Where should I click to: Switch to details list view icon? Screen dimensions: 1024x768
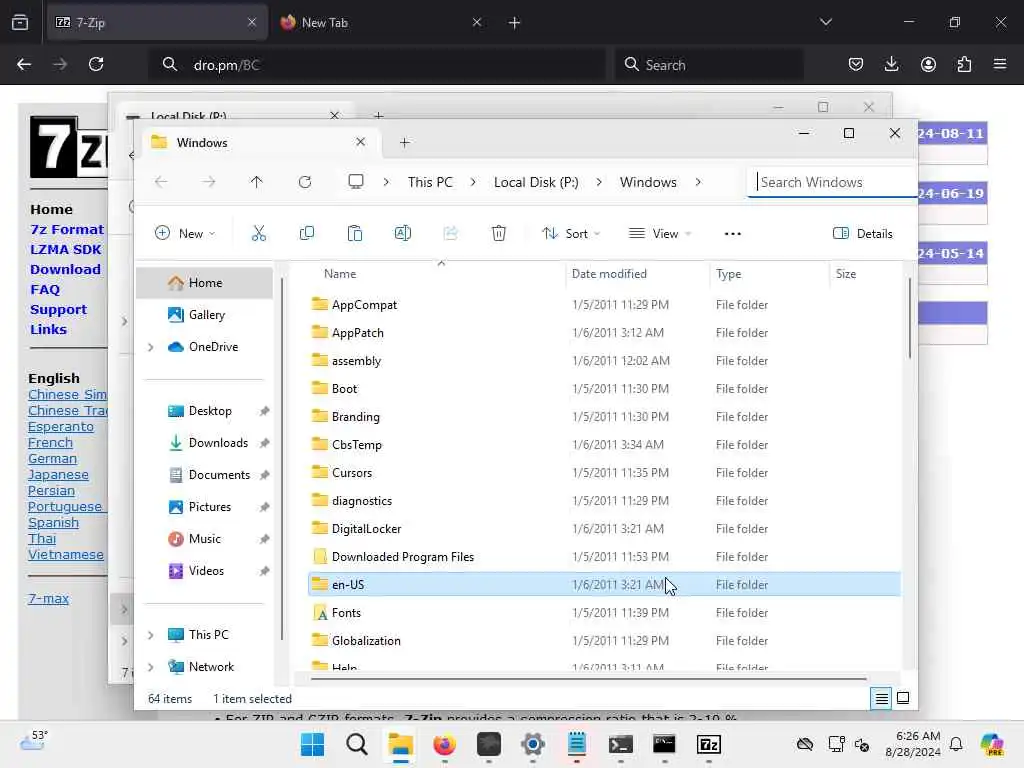pos(881,699)
